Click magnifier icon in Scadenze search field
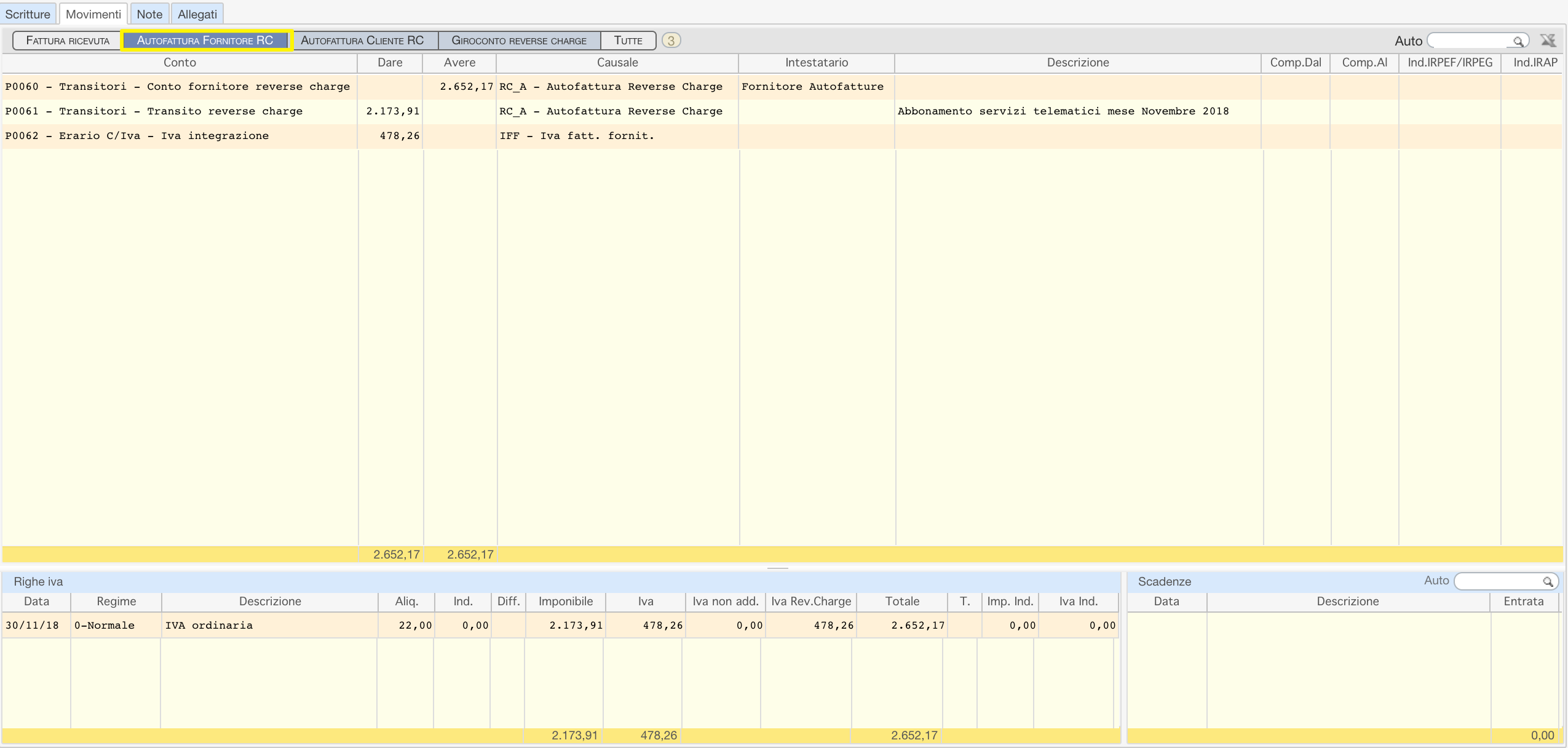This screenshot has height=748, width=1568. (1547, 581)
